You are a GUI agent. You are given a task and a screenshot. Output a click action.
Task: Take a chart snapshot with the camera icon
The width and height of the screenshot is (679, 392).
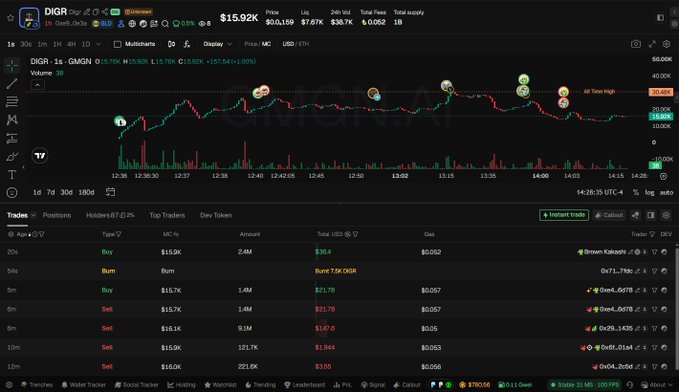pyautogui.click(x=636, y=44)
